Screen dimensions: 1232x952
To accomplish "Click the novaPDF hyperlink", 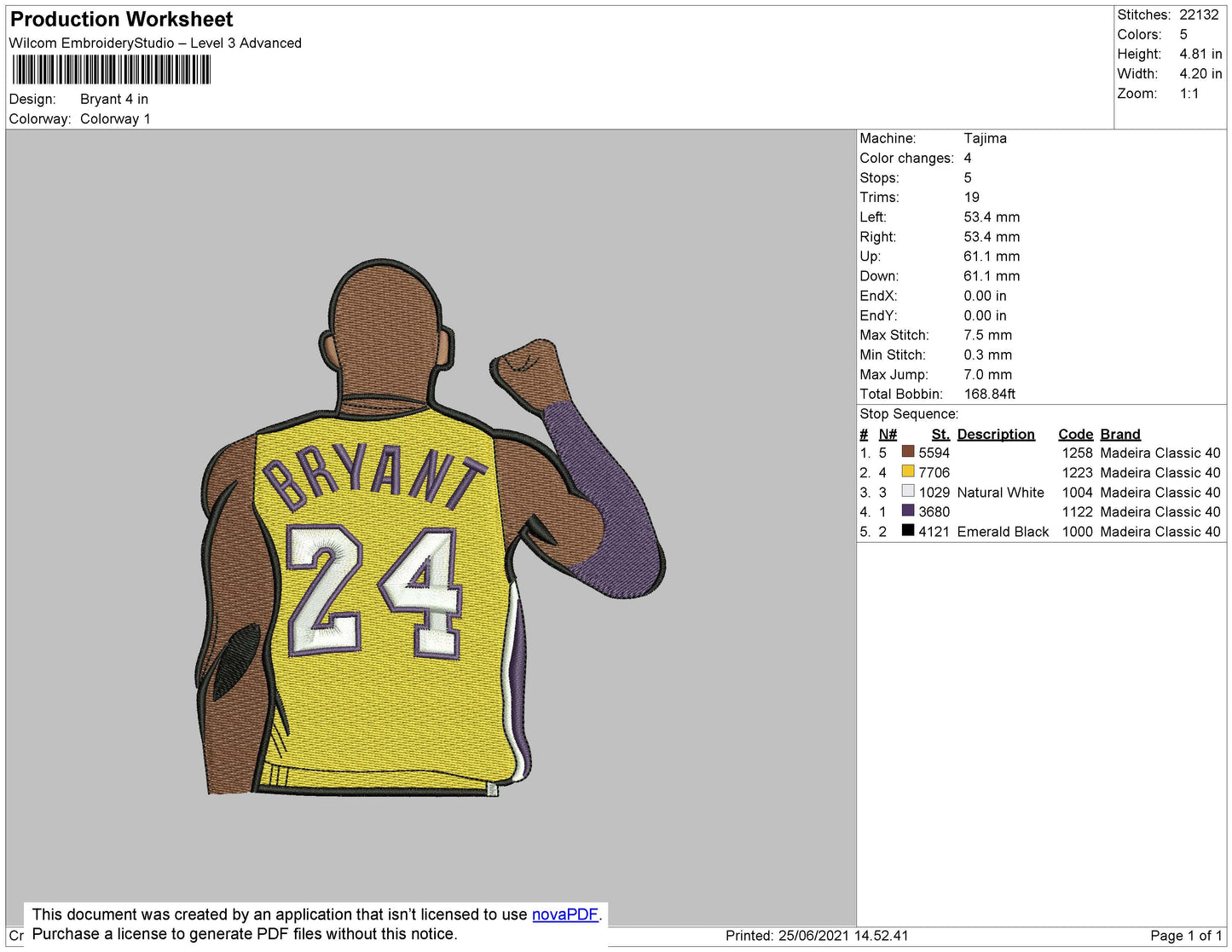I will 565,914.
